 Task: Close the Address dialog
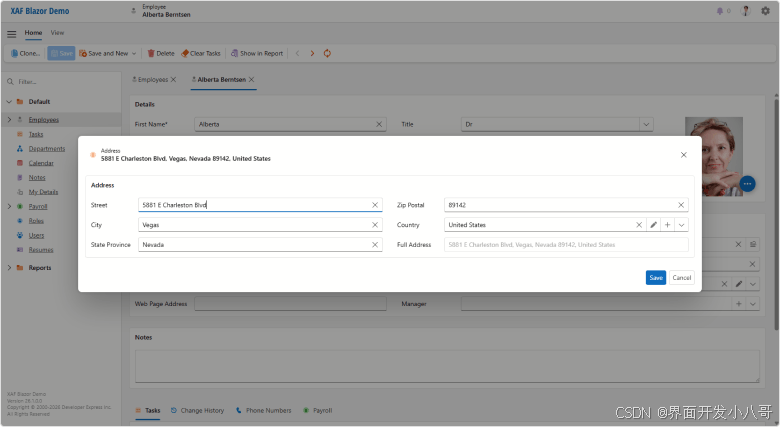click(x=683, y=155)
